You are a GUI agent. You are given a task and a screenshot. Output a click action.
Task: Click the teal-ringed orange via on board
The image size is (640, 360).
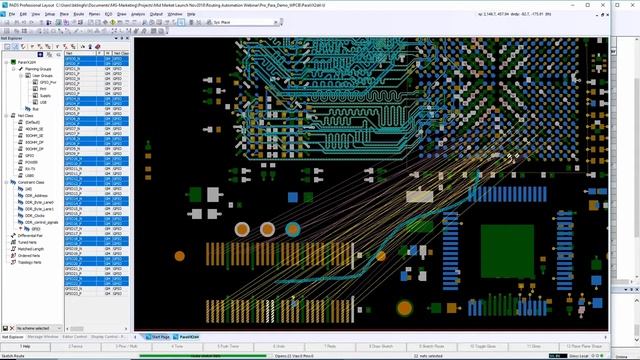pyautogui.click(x=293, y=229)
